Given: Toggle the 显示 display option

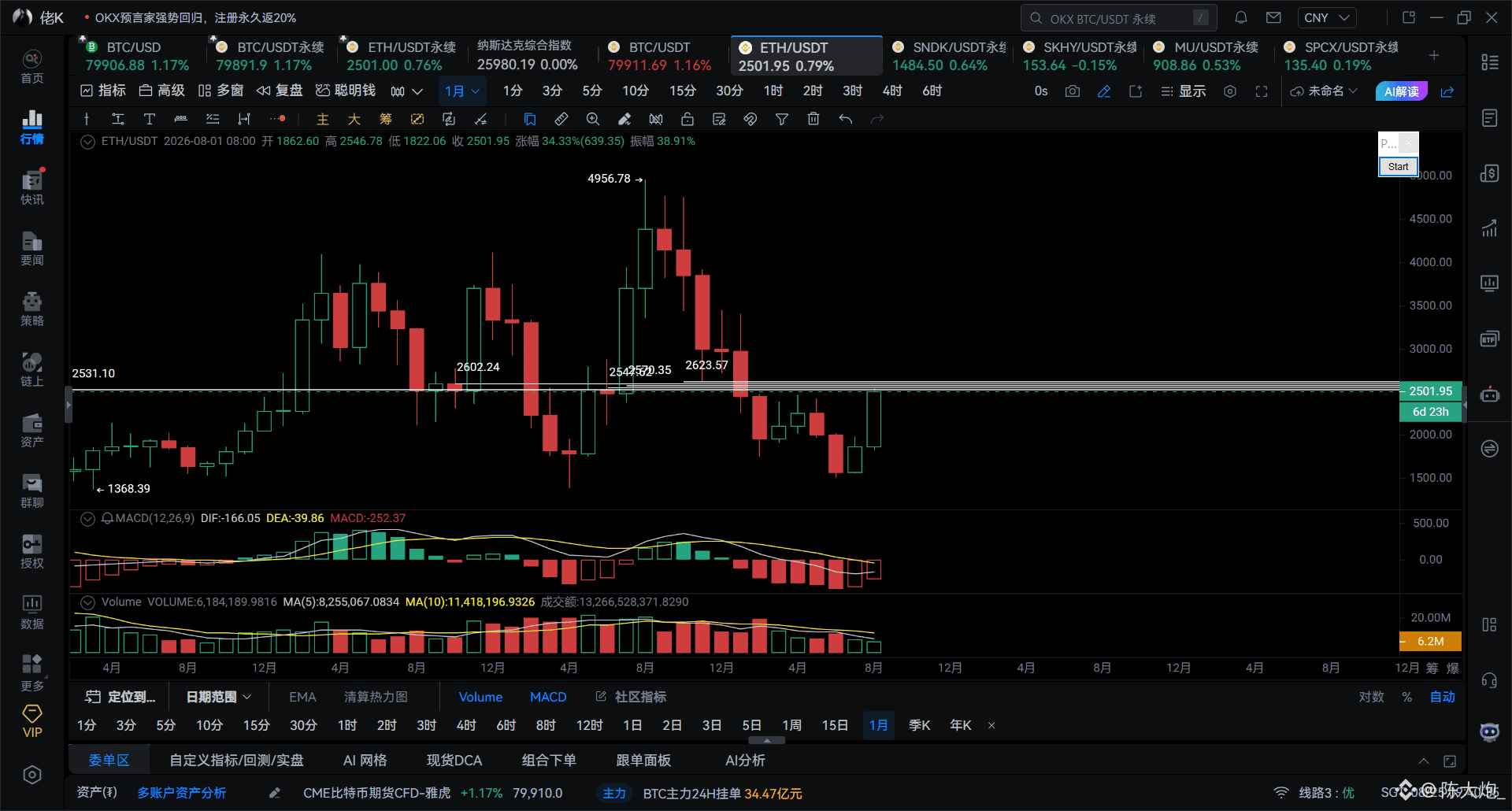Looking at the screenshot, I should tap(1183, 91).
